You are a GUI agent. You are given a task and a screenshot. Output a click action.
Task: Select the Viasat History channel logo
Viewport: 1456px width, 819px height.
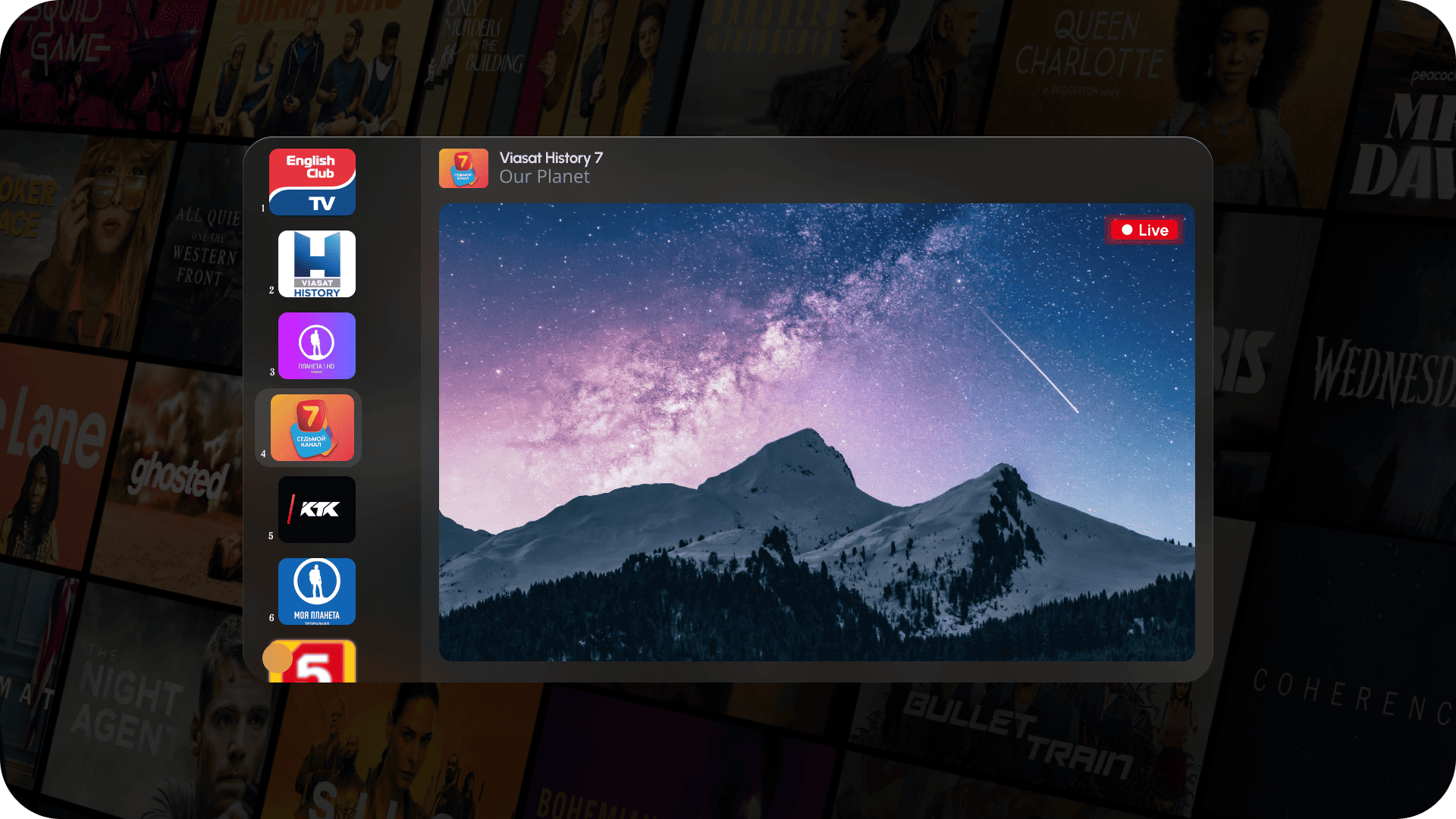point(317,264)
